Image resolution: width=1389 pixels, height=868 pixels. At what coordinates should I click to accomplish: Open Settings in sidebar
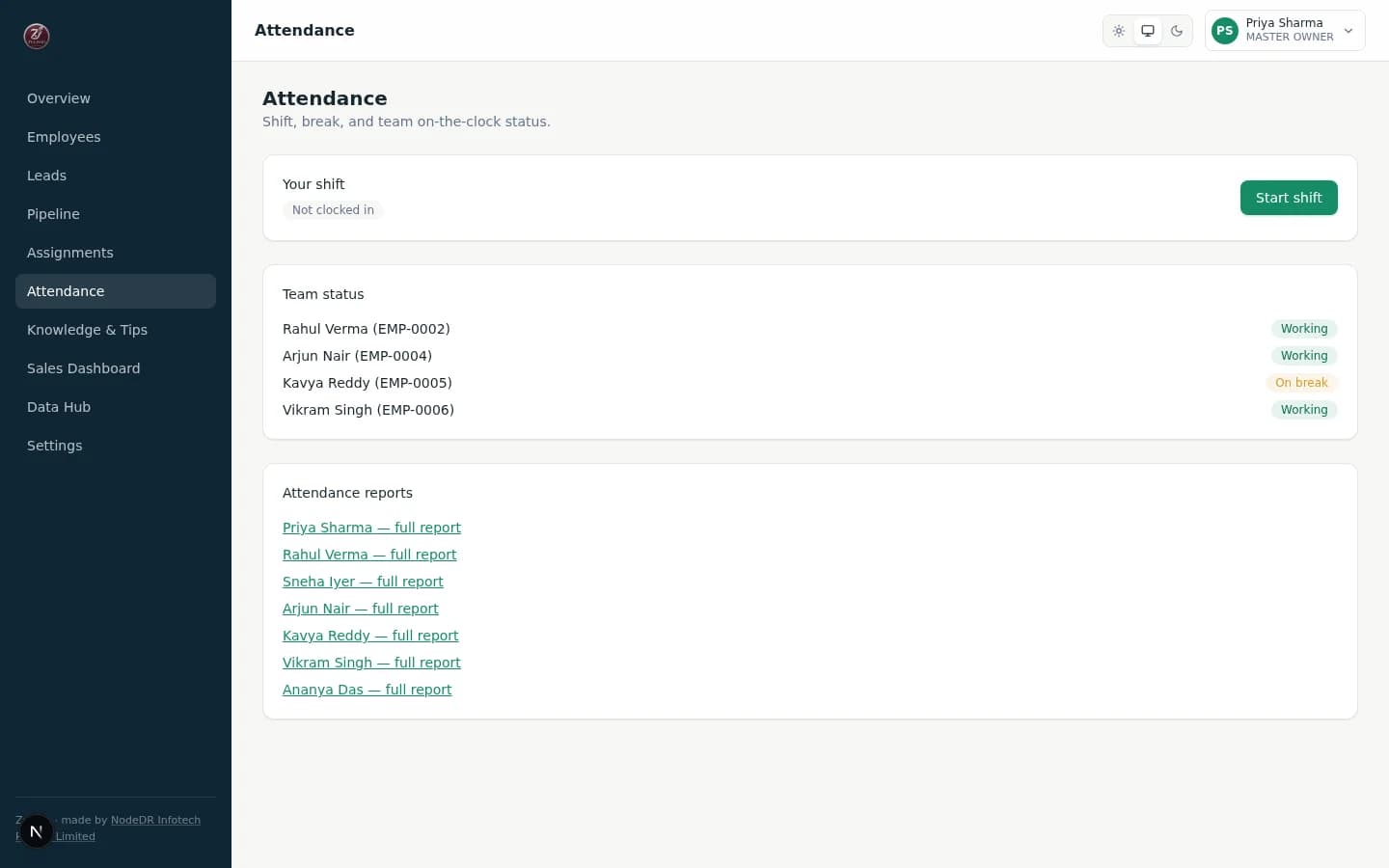tap(116, 446)
